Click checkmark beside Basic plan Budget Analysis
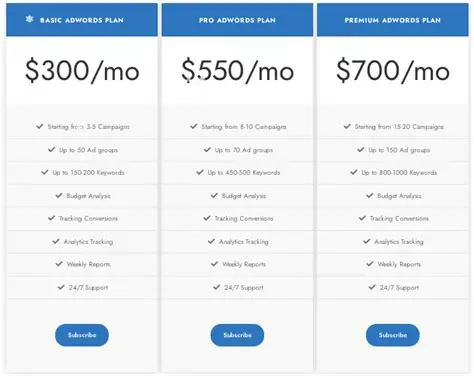The image size is (474, 376). click(x=59, y=195)
